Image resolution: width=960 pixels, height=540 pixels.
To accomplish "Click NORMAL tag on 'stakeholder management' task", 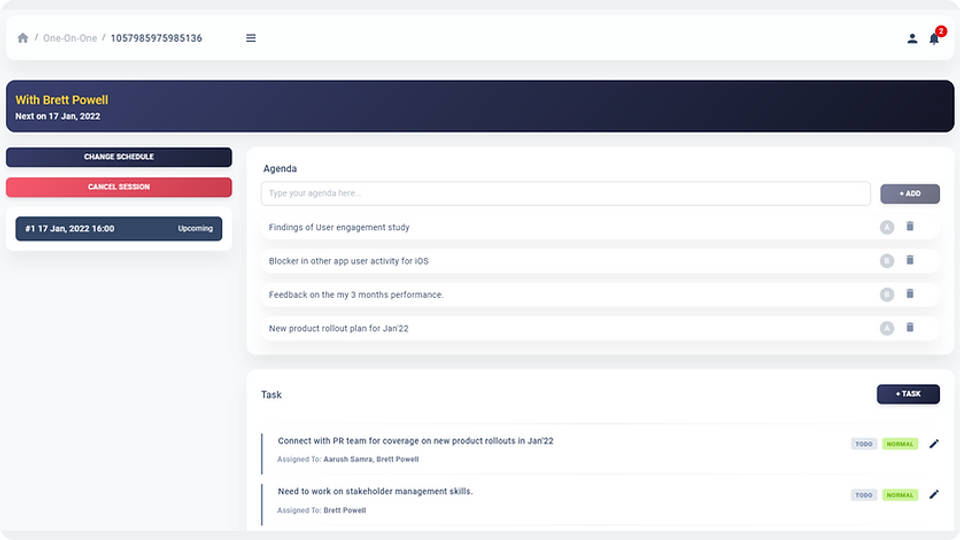I will click(x=900, y=495).
